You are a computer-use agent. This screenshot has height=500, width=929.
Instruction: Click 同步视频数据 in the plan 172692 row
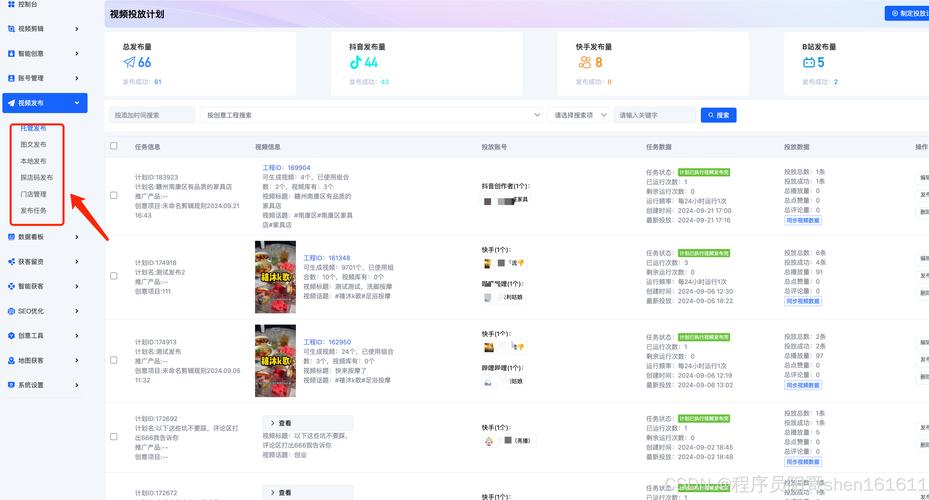coord(803,461)
